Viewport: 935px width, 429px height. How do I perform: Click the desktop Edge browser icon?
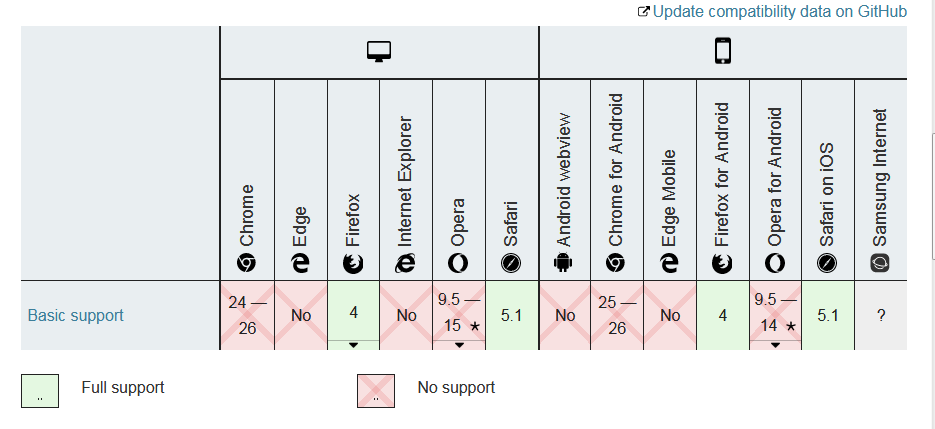[x=300, y=263]
